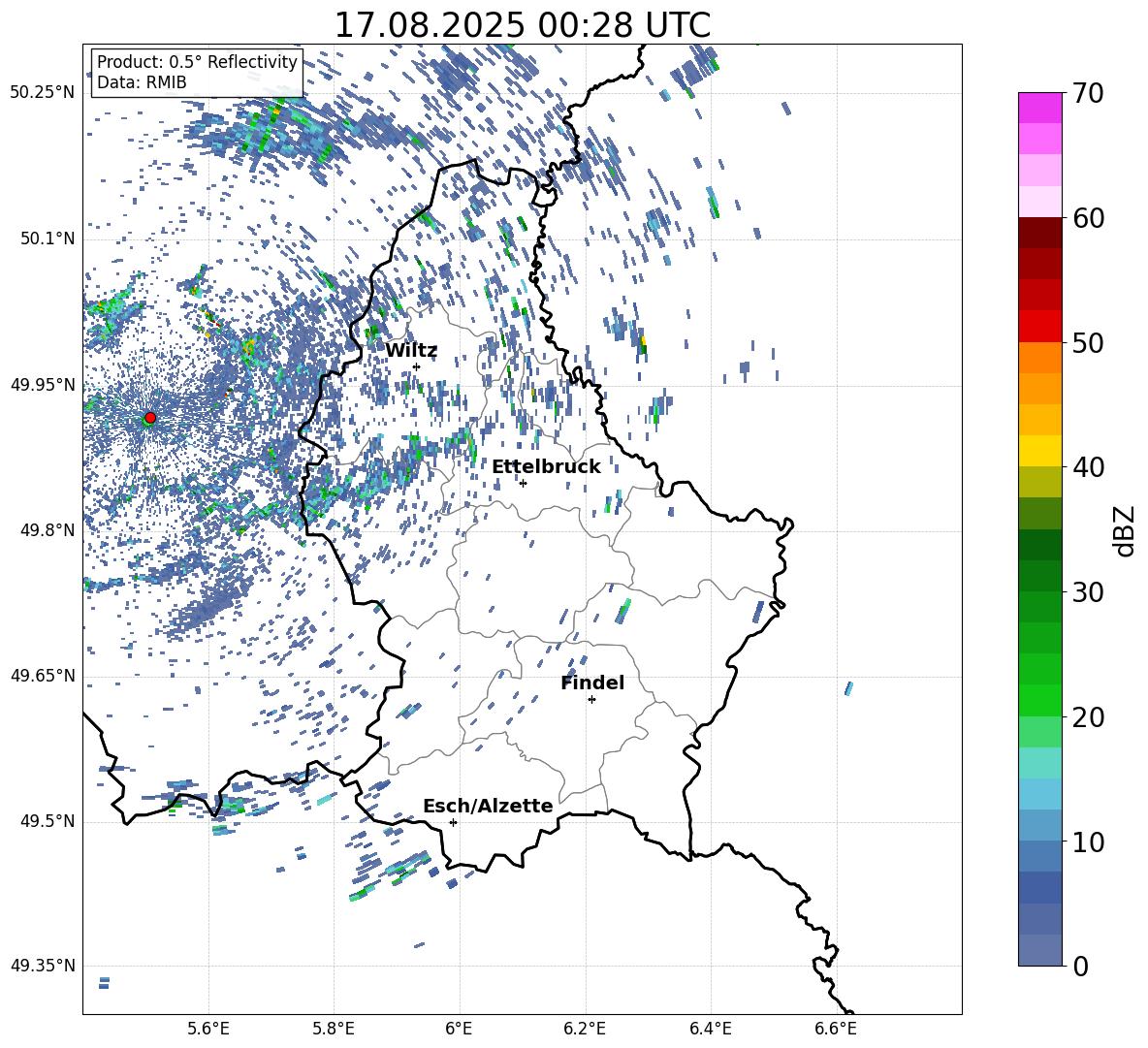
Task: Click the 10 tick on the colorbar
Action: coord(1087,842)
